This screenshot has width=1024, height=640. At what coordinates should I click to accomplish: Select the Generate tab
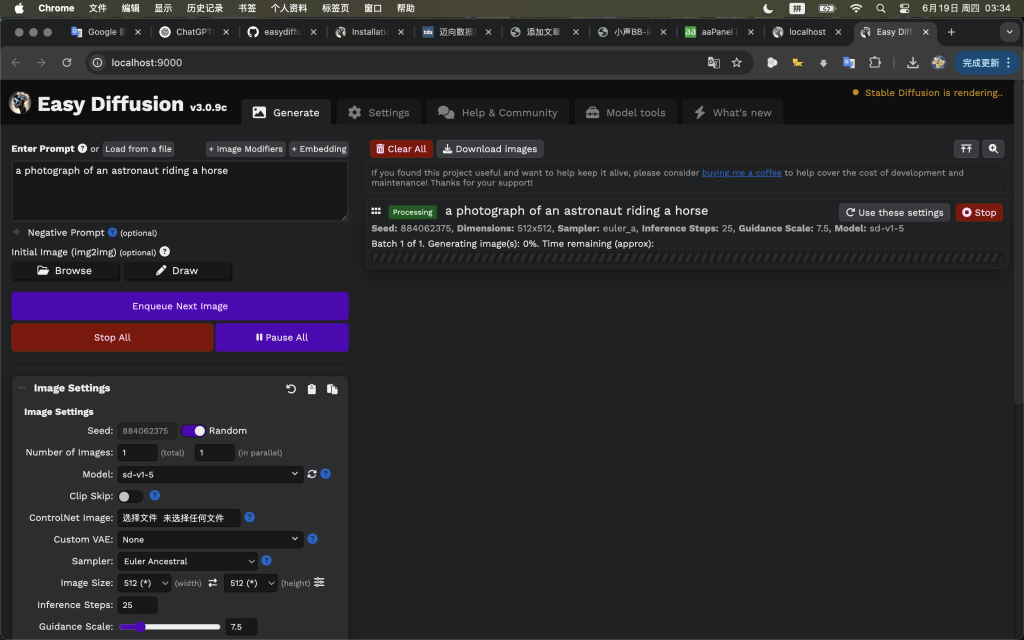(x=286, y=112)
